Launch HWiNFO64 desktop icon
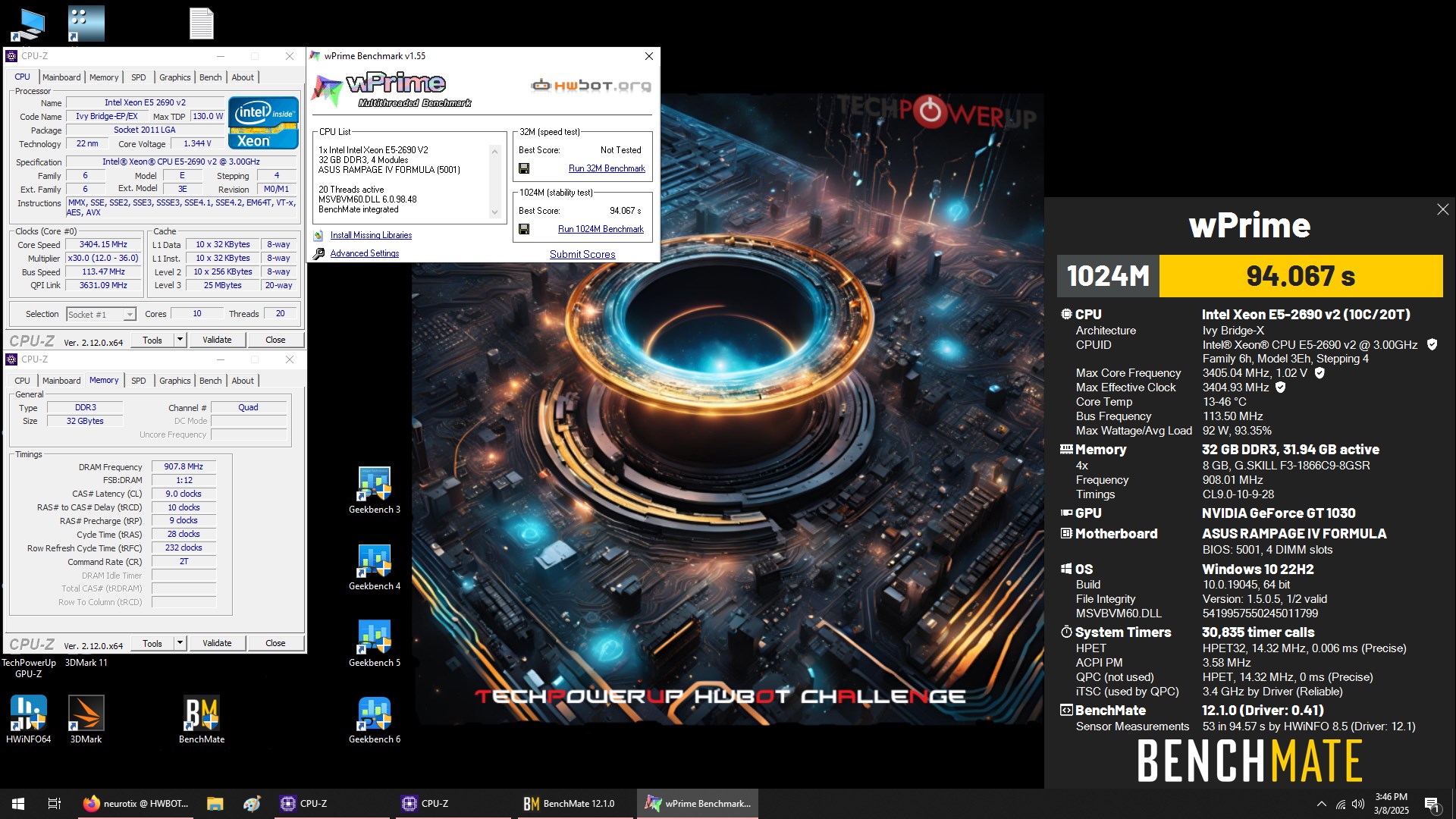The image size is (1456, 819). 29,720
